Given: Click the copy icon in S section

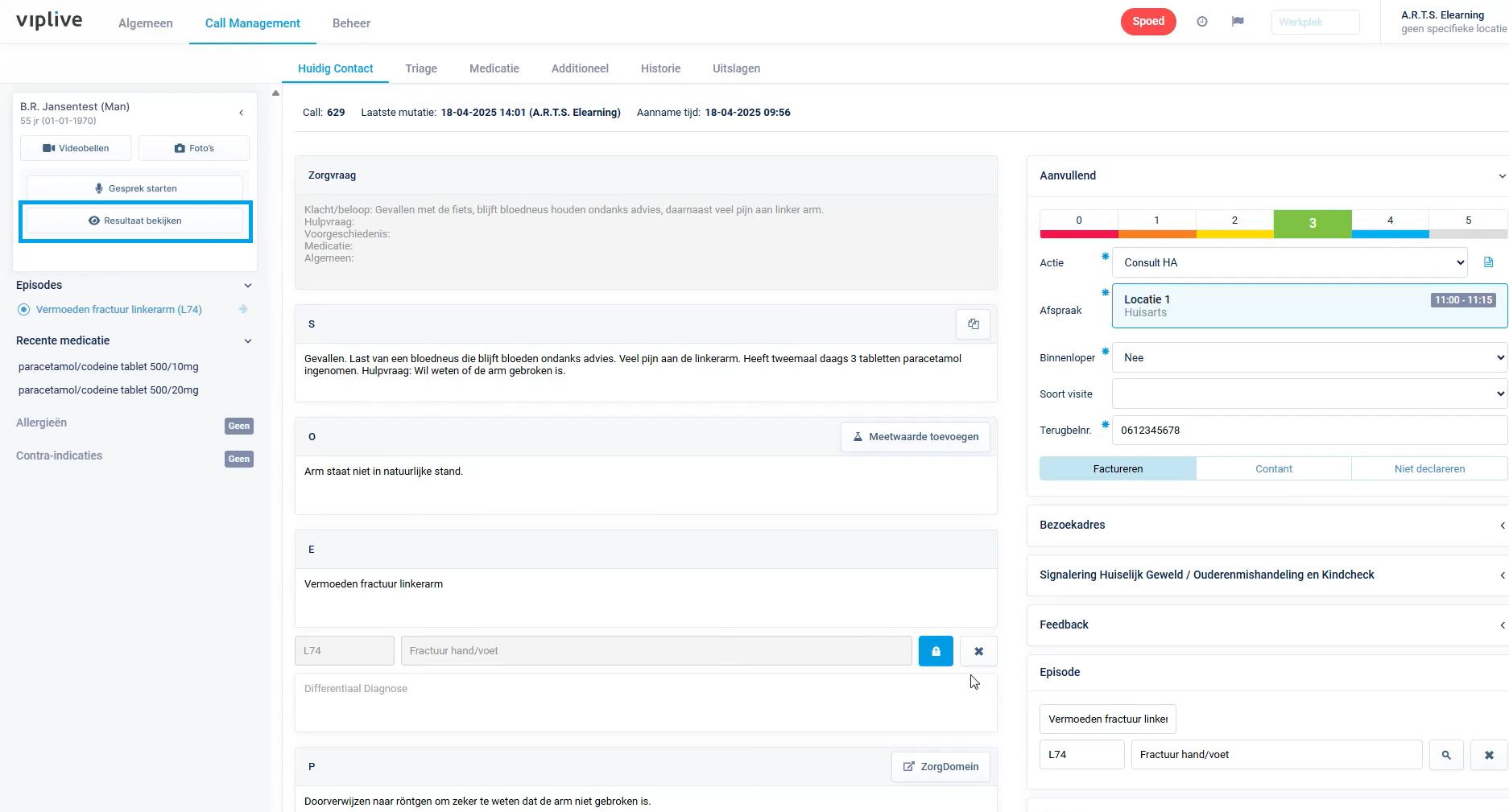Looking at the screenshot, I should 973,324.
